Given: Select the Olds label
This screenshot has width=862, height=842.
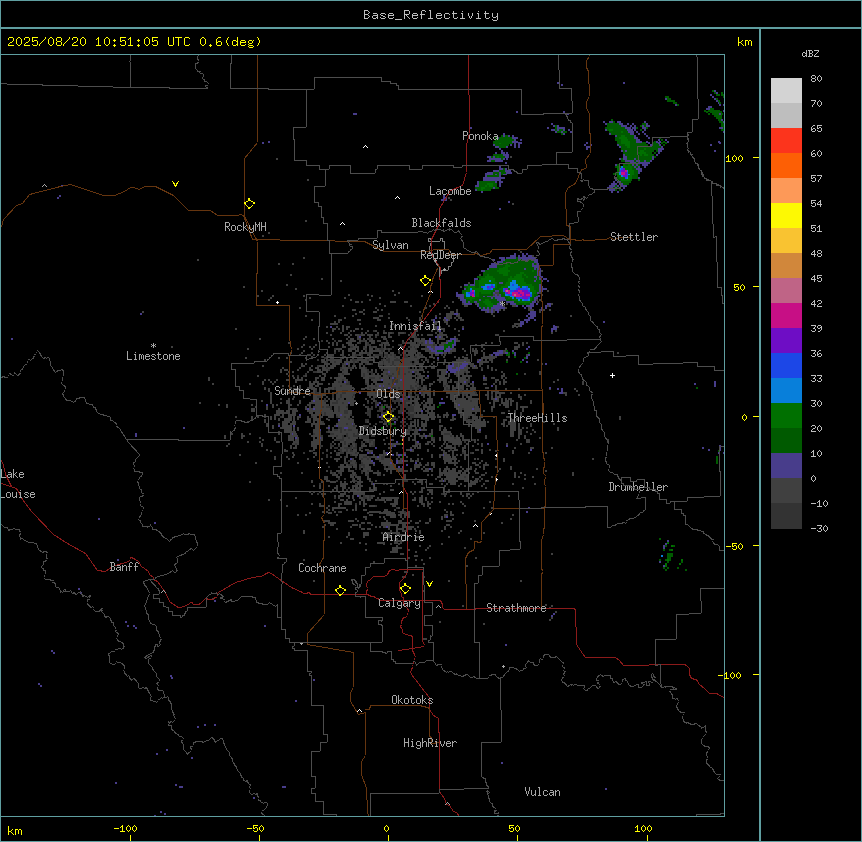Looking at the screenshot, I should coord(388,394).
